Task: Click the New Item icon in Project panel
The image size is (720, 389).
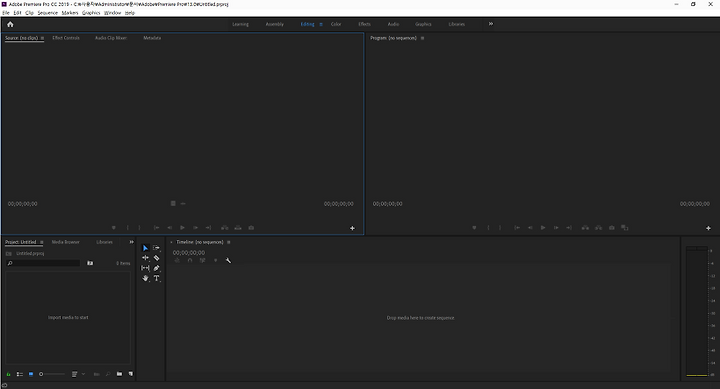Action: [130, 374]
